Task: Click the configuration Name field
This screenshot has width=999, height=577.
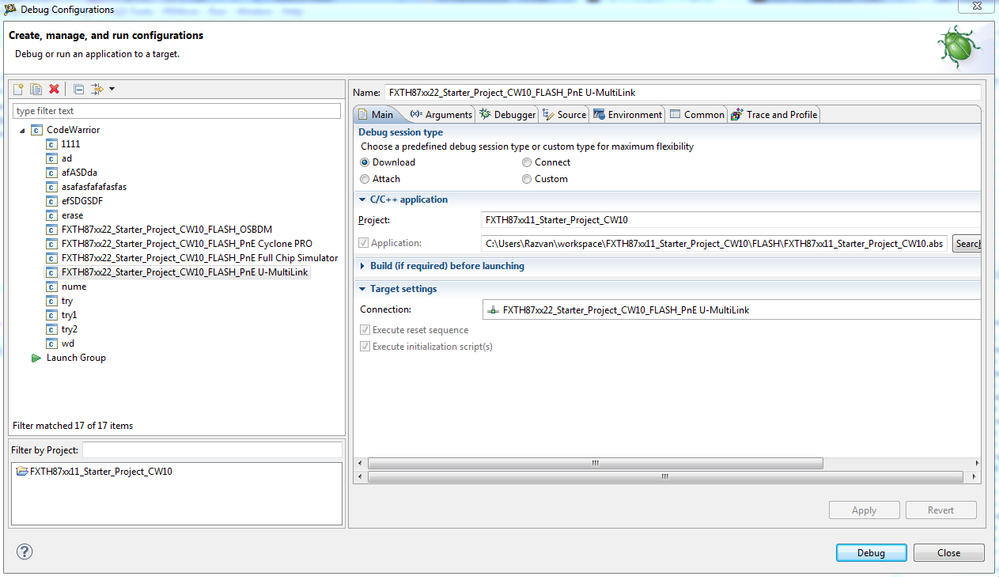Action: coord(682,92)
